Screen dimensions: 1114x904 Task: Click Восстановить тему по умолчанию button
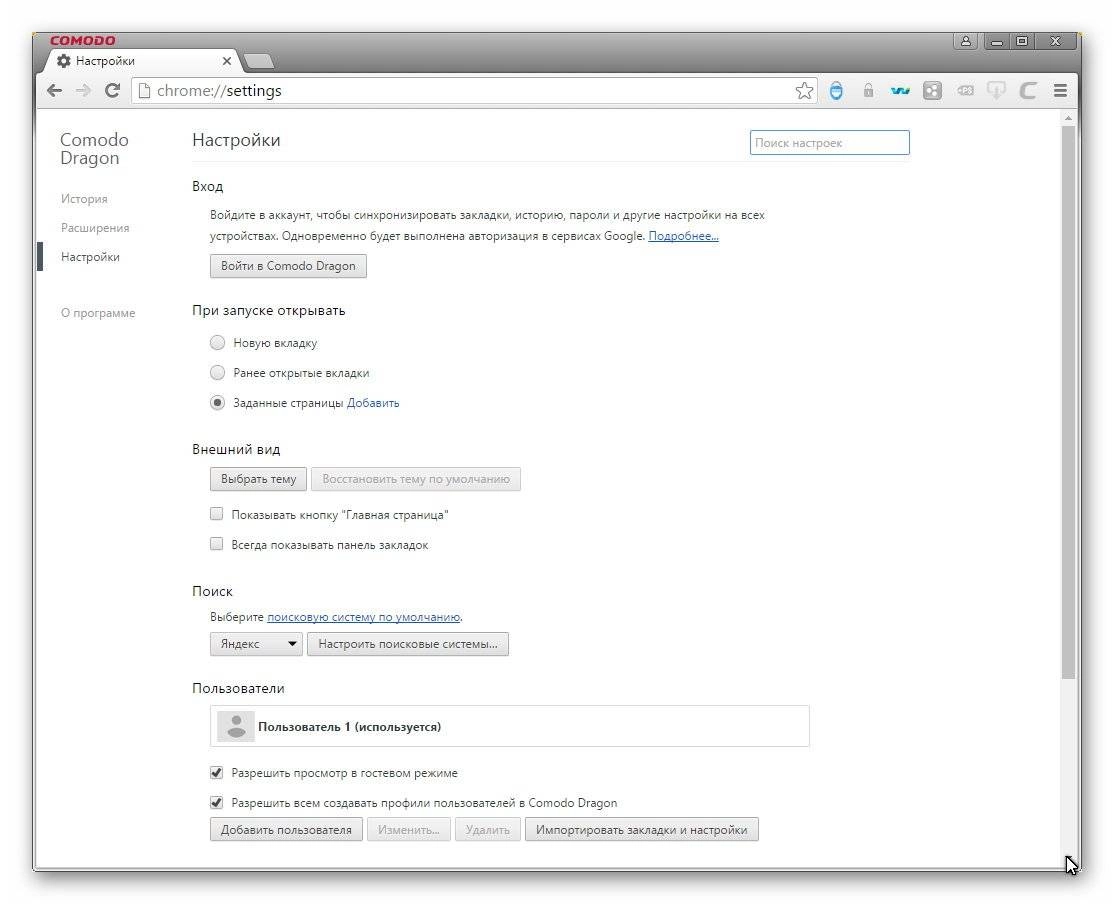pyautogui.click(x=416, y=479)
